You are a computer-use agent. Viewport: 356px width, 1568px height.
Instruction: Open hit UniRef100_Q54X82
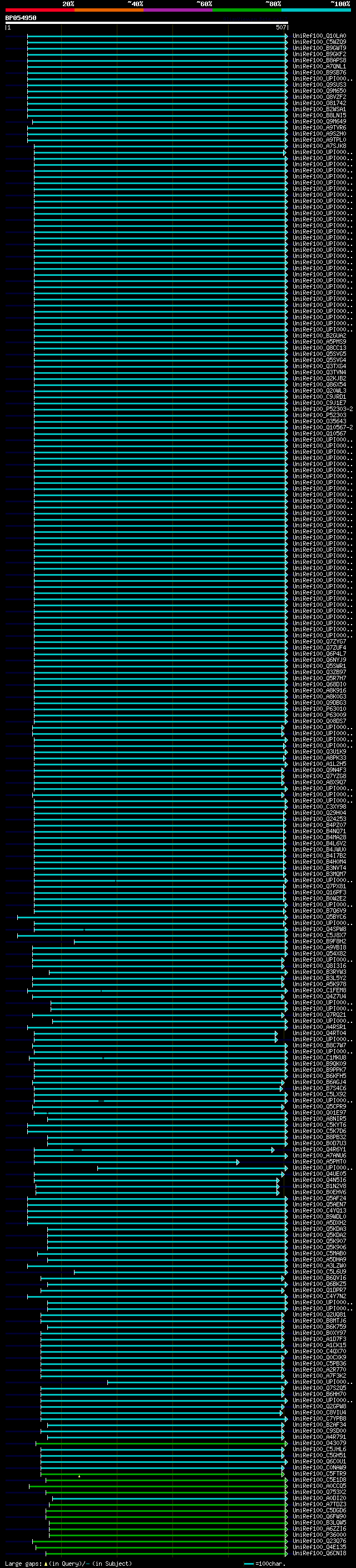[319, 953]
